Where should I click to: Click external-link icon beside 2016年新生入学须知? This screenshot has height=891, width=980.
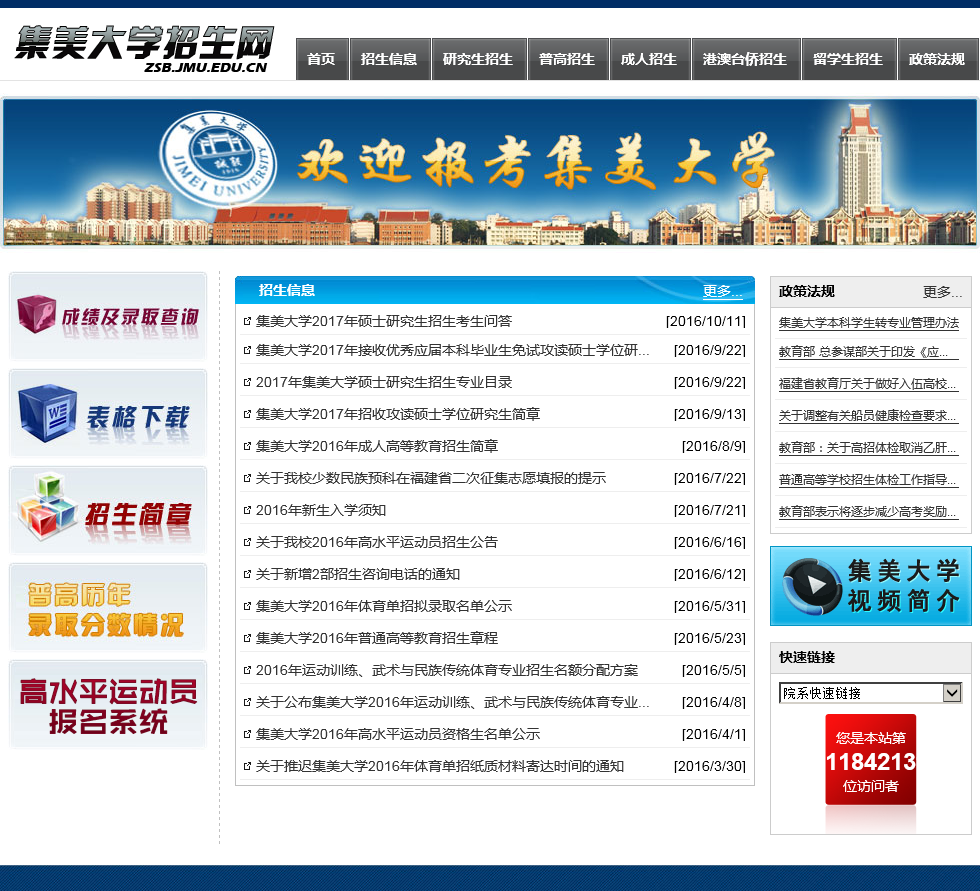point(247,510)
